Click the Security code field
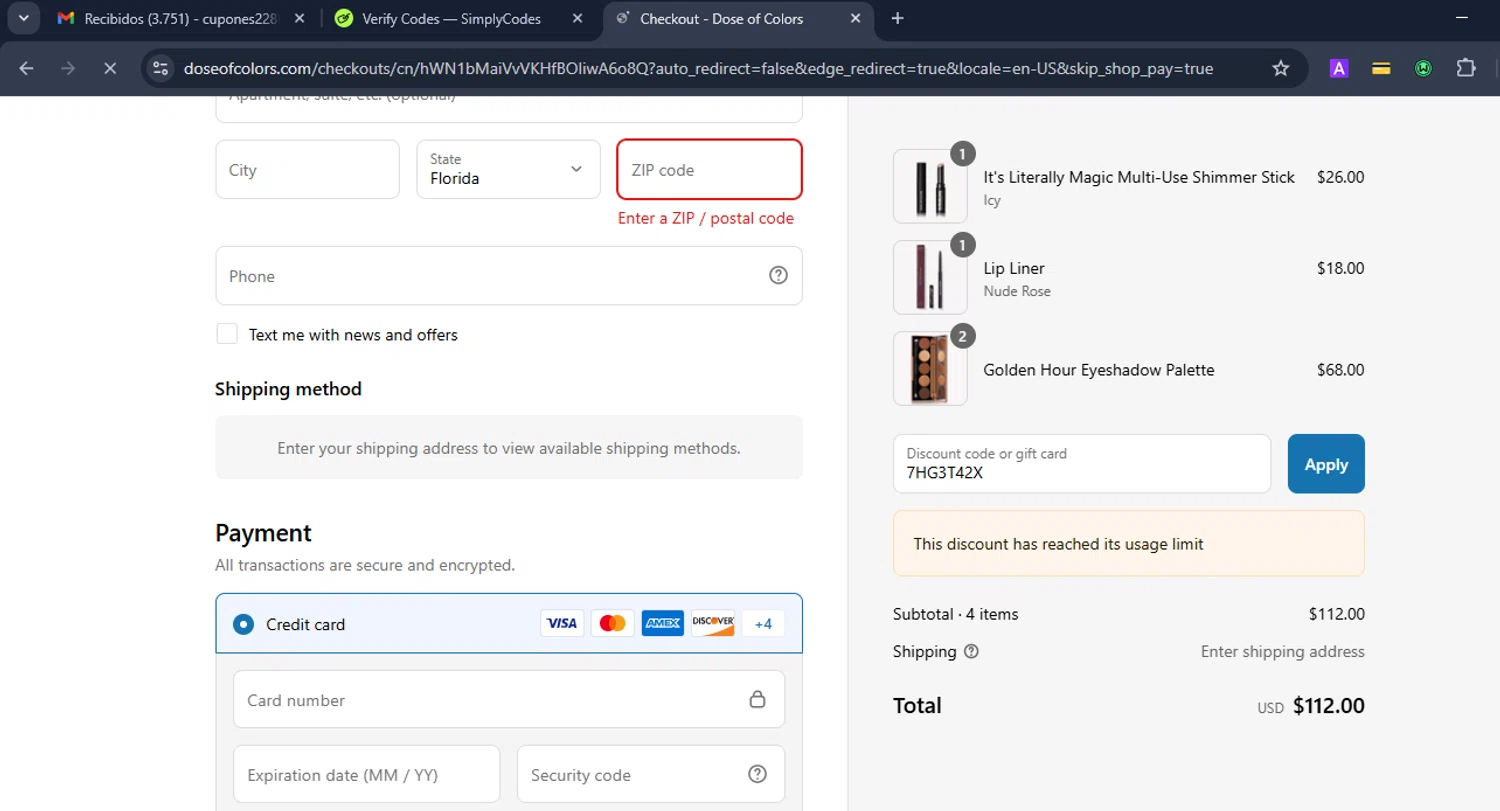This screenshot has height=811, width=1500. point(650,774)
